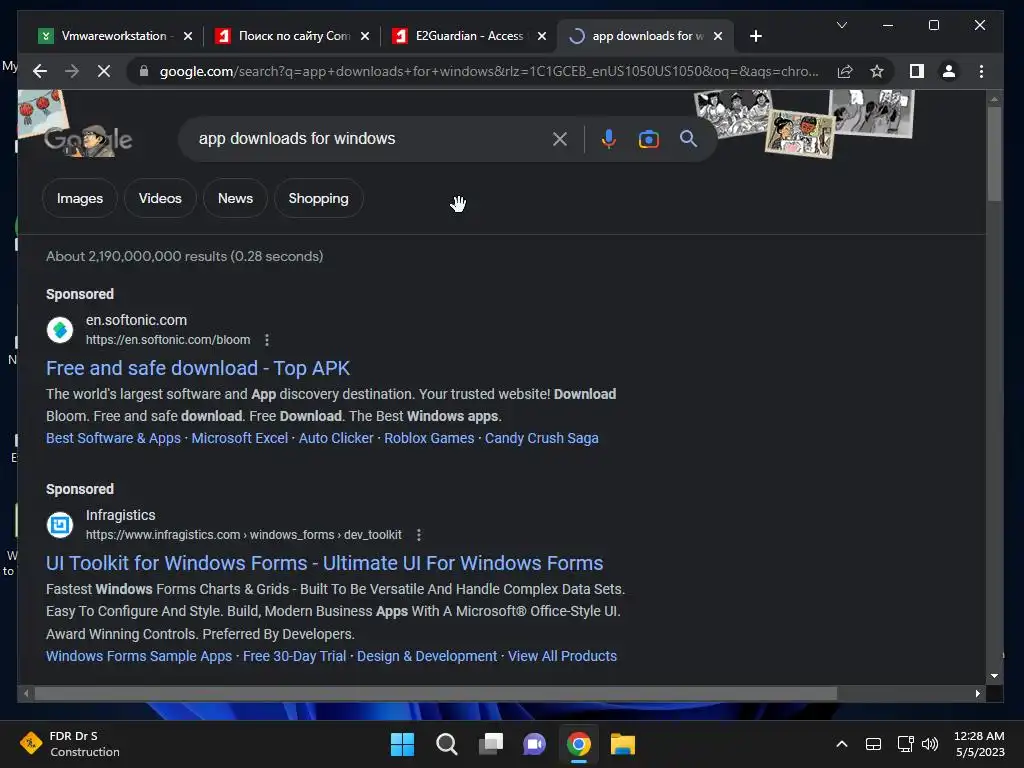Go back to the previous page
The width and height of the screenshot is (1024, 768).
click(x=40, y=71)
